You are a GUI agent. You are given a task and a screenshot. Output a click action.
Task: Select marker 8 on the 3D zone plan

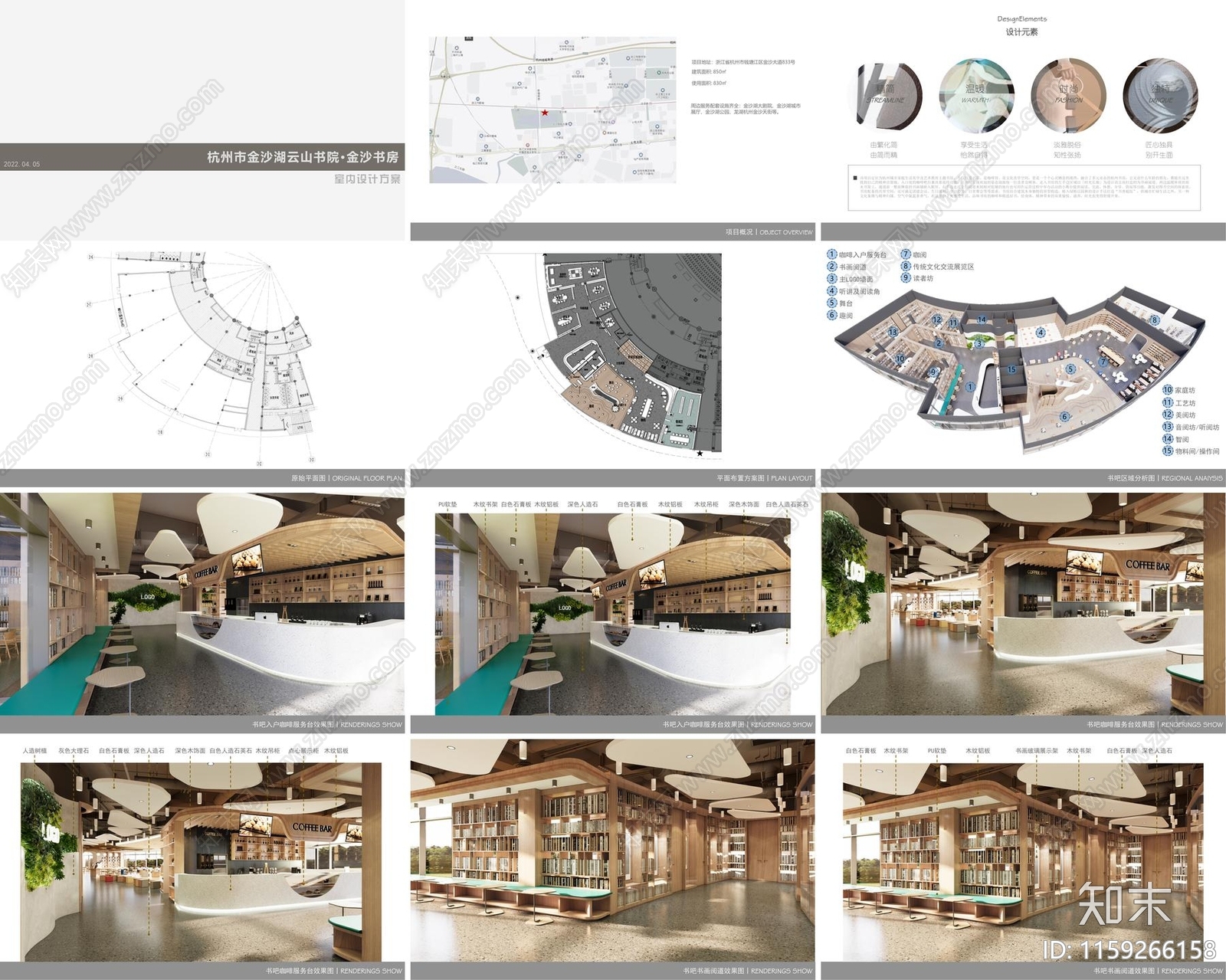click(x=1154, y=320)
